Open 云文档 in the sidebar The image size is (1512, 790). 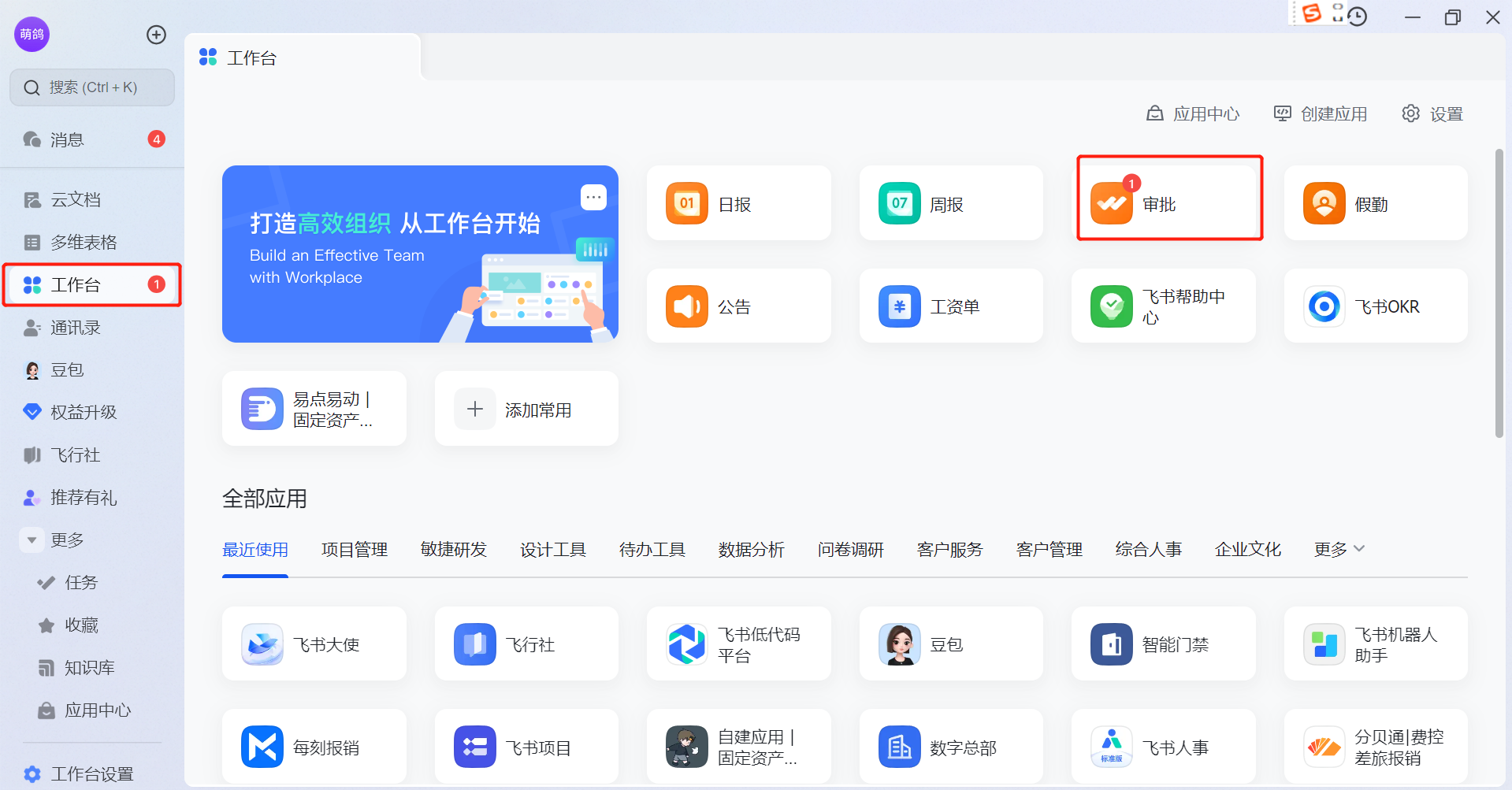[x=92, y=200]
